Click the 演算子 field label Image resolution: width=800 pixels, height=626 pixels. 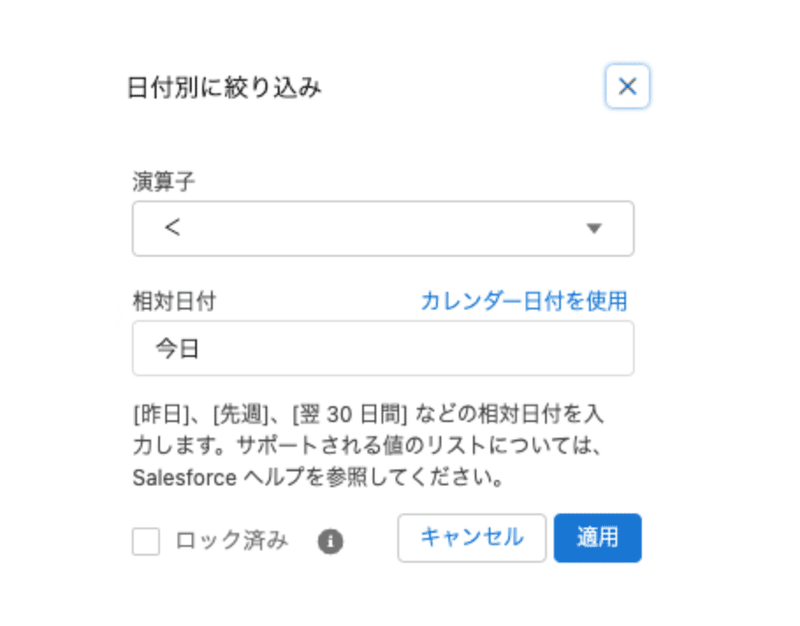[x=164, y=181]
